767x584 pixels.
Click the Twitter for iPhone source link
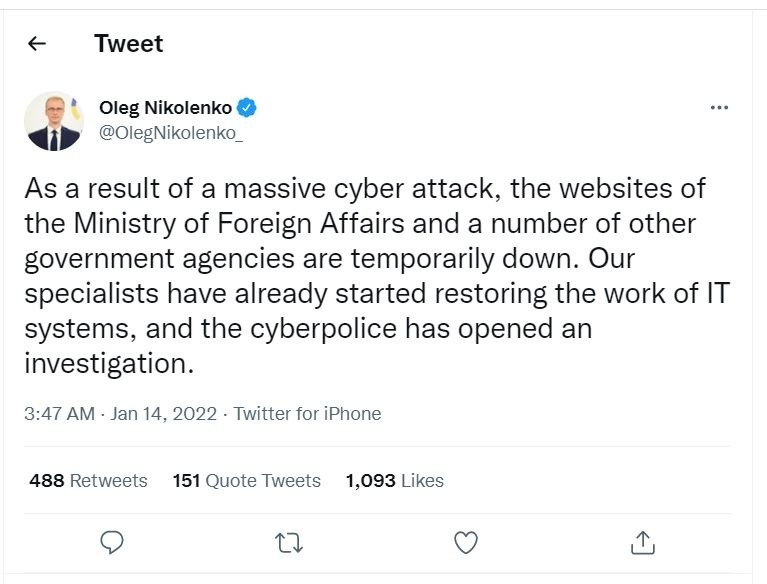(307, 413)
